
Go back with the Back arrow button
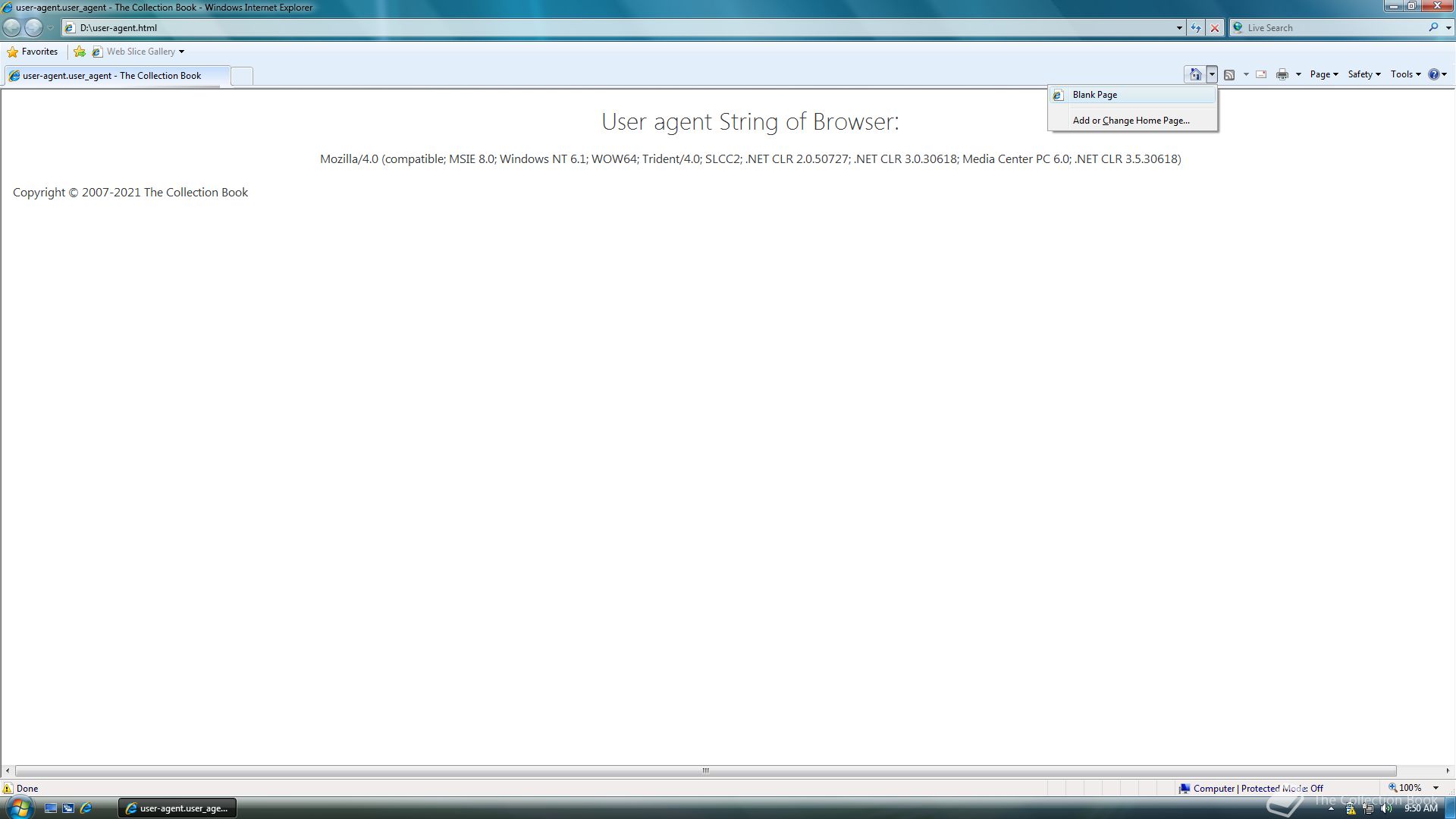(x=12, y=28)
